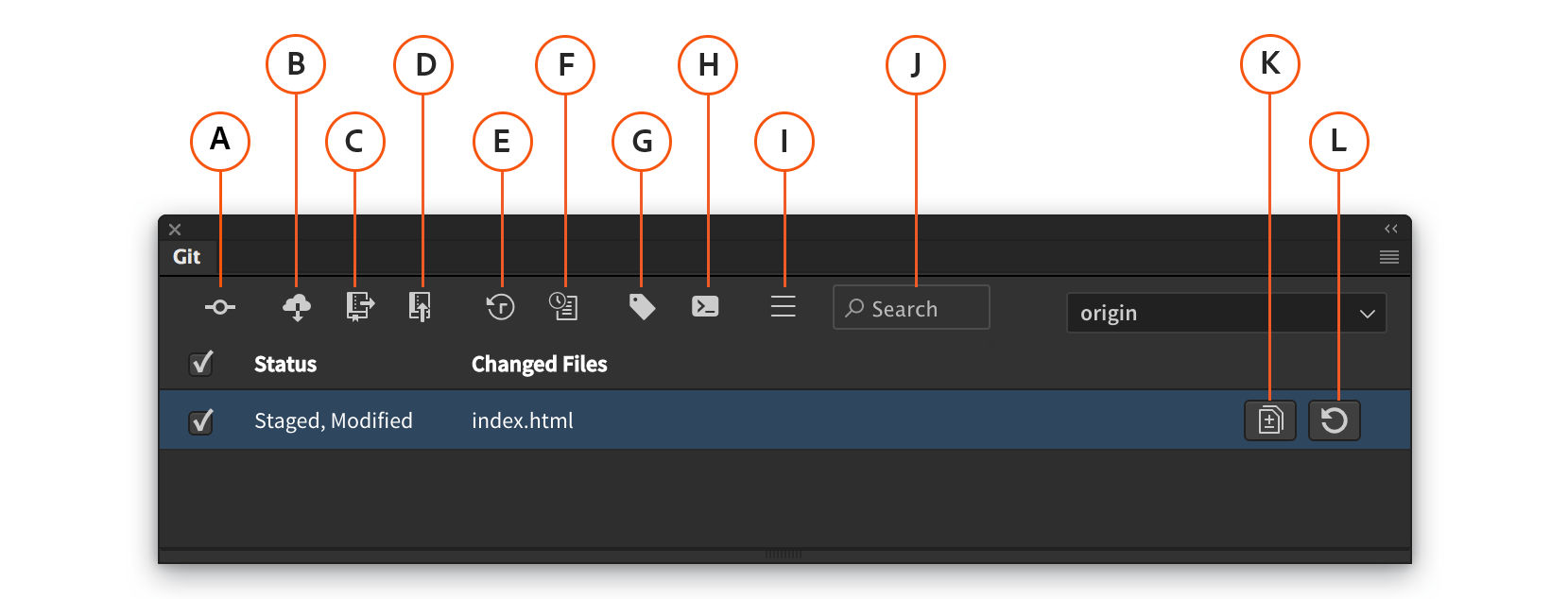
Task: Click the Git commit icon
Action: point(218,306)
